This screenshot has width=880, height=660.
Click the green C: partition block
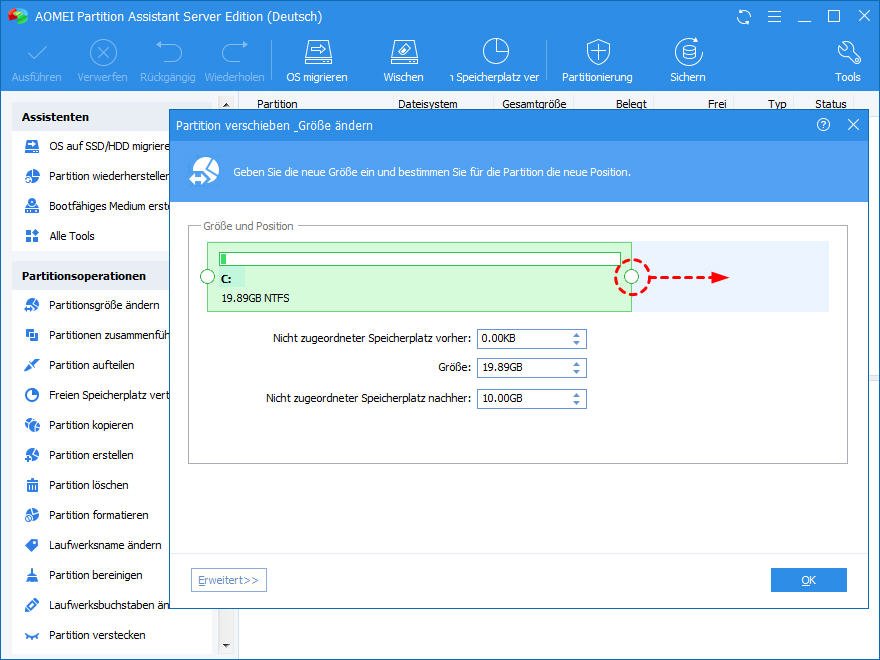click(x=419, y=277)
